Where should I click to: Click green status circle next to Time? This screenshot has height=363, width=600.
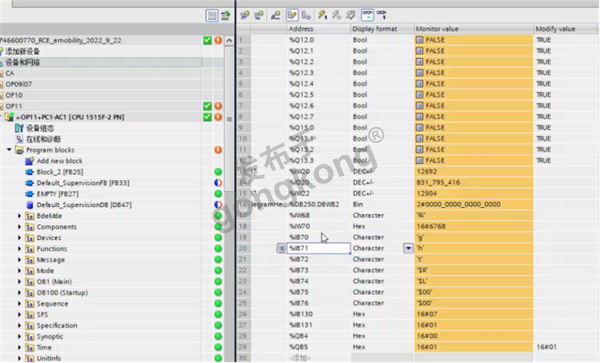click(218, 347)
